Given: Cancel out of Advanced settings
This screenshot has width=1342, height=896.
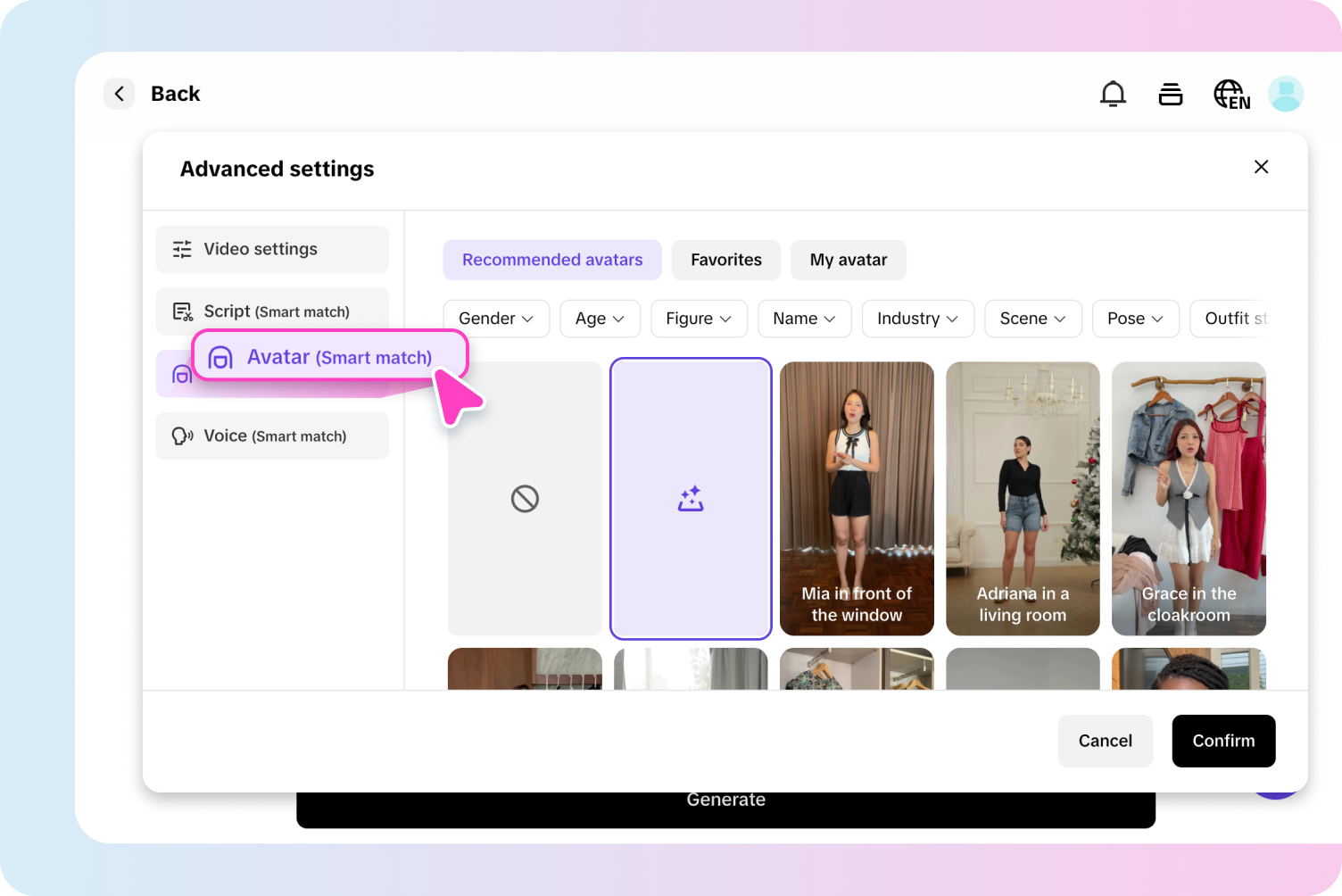Looking at the screenshot, I should click(1105, 741).
